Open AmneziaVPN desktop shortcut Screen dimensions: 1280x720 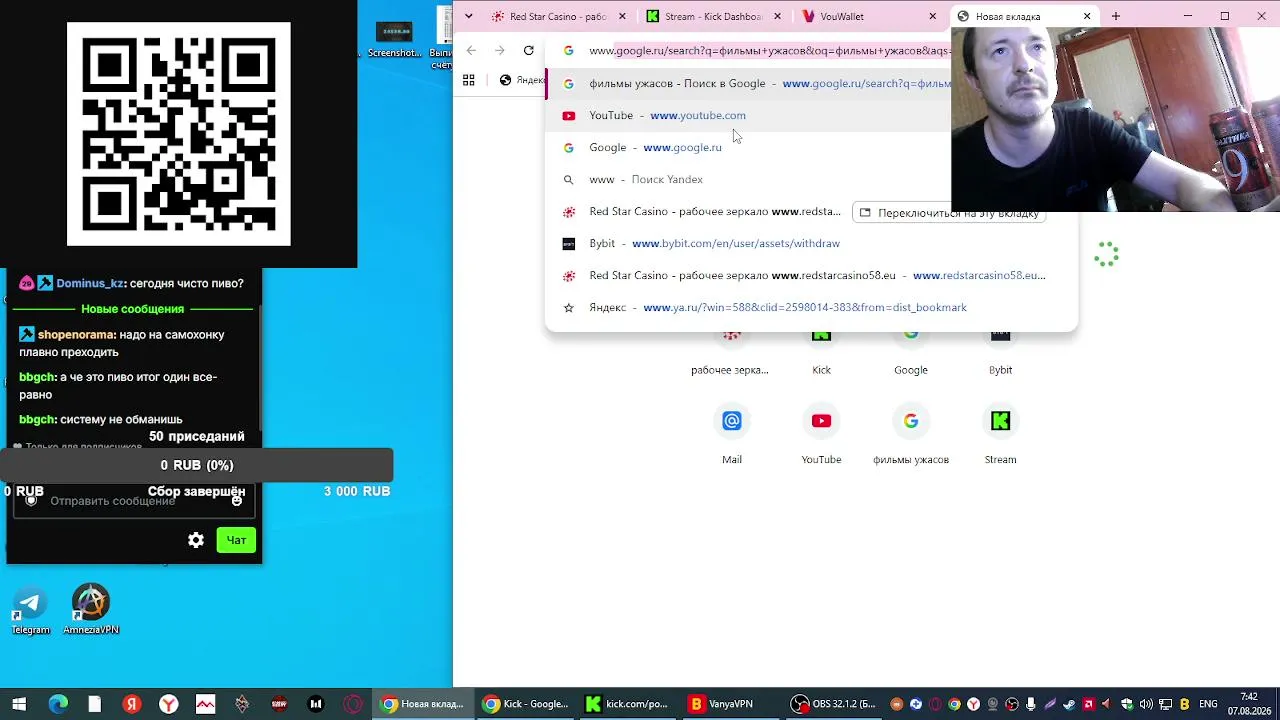pos(91,610)
